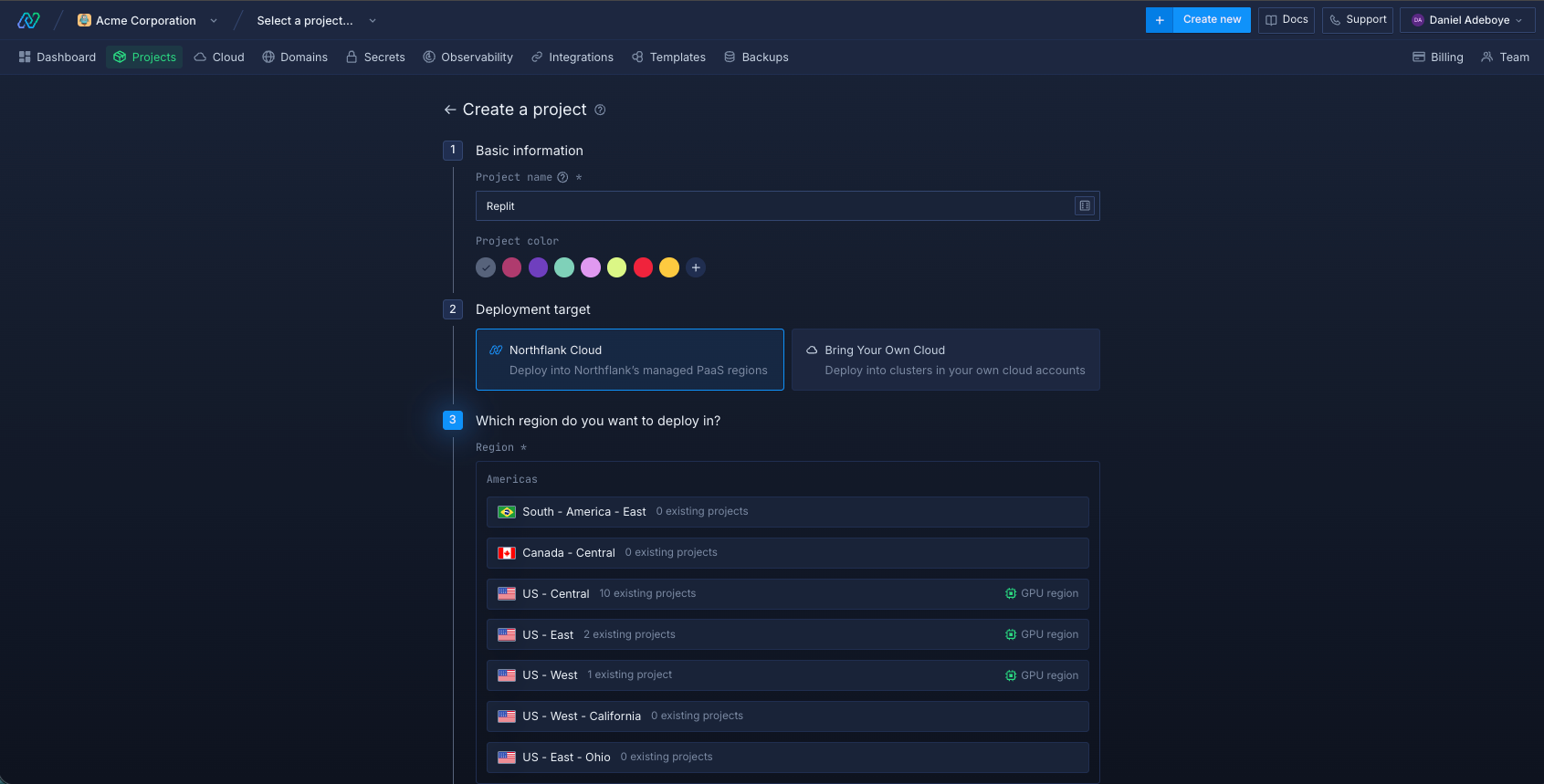
Task: Click the GPU region chip on US - Central
Action: coord(1042,593)
